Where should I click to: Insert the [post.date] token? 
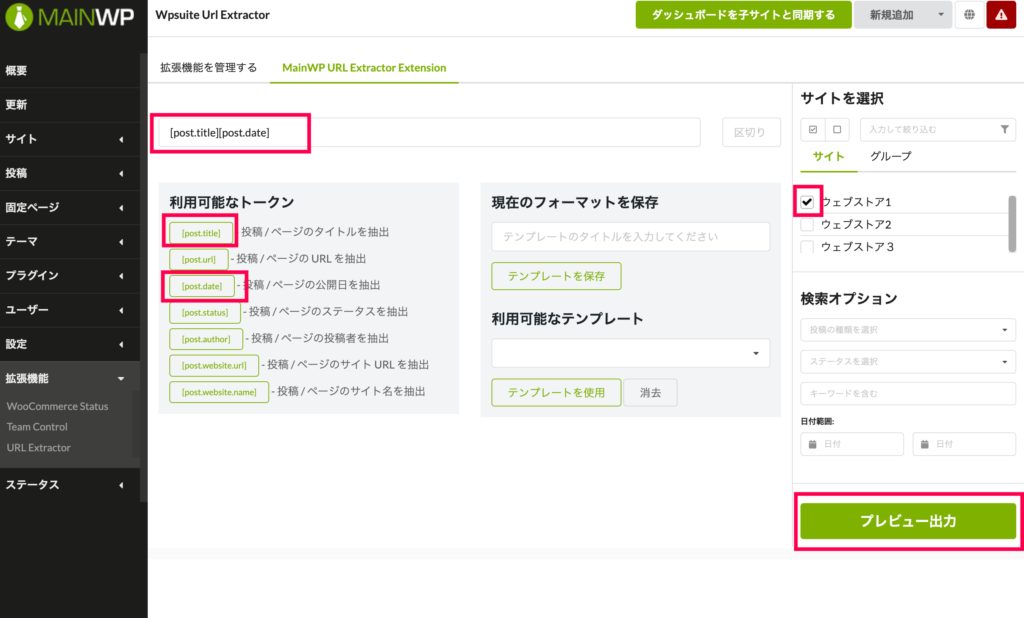click(202, 286)
